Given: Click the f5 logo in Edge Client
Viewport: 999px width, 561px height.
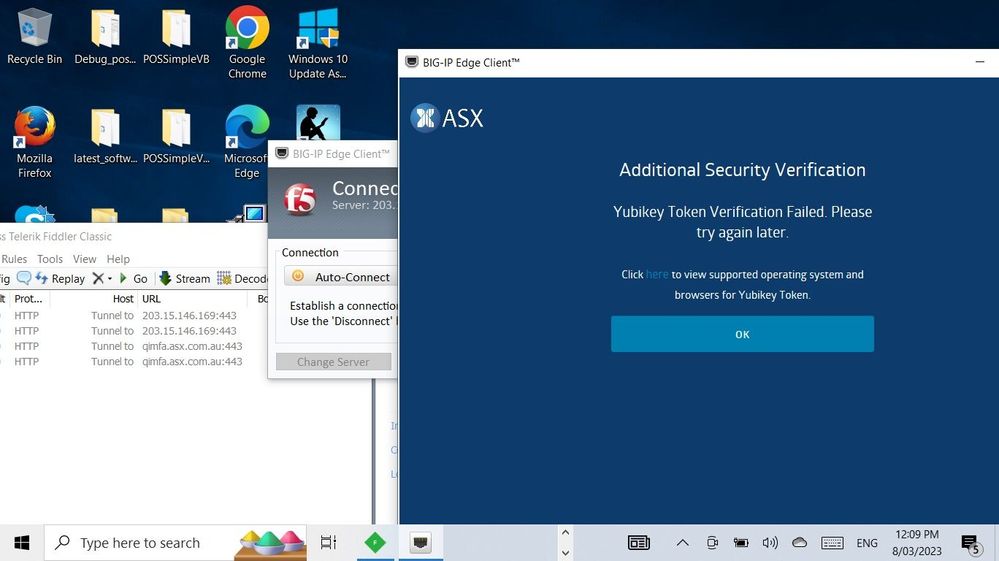Looking at the screenshot, I should coord(299,200).
